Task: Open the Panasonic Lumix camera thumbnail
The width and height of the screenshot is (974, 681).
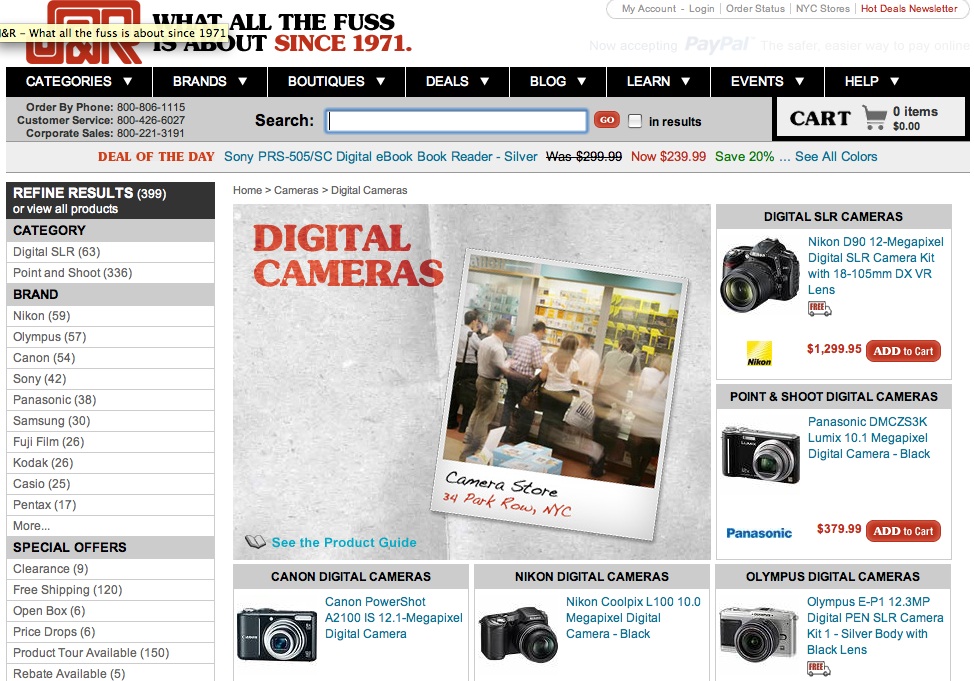Action: [x=760, y=455]
